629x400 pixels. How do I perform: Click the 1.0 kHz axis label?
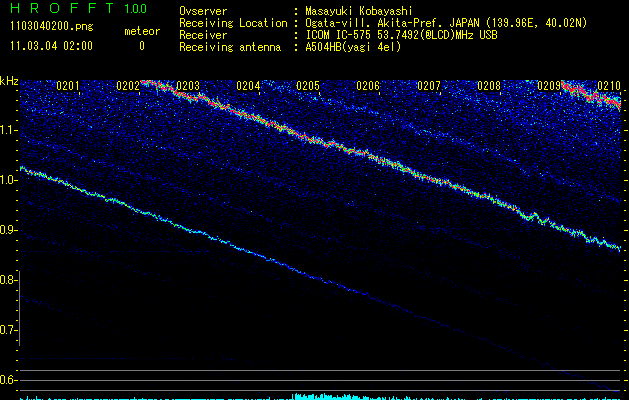(8, 180)
